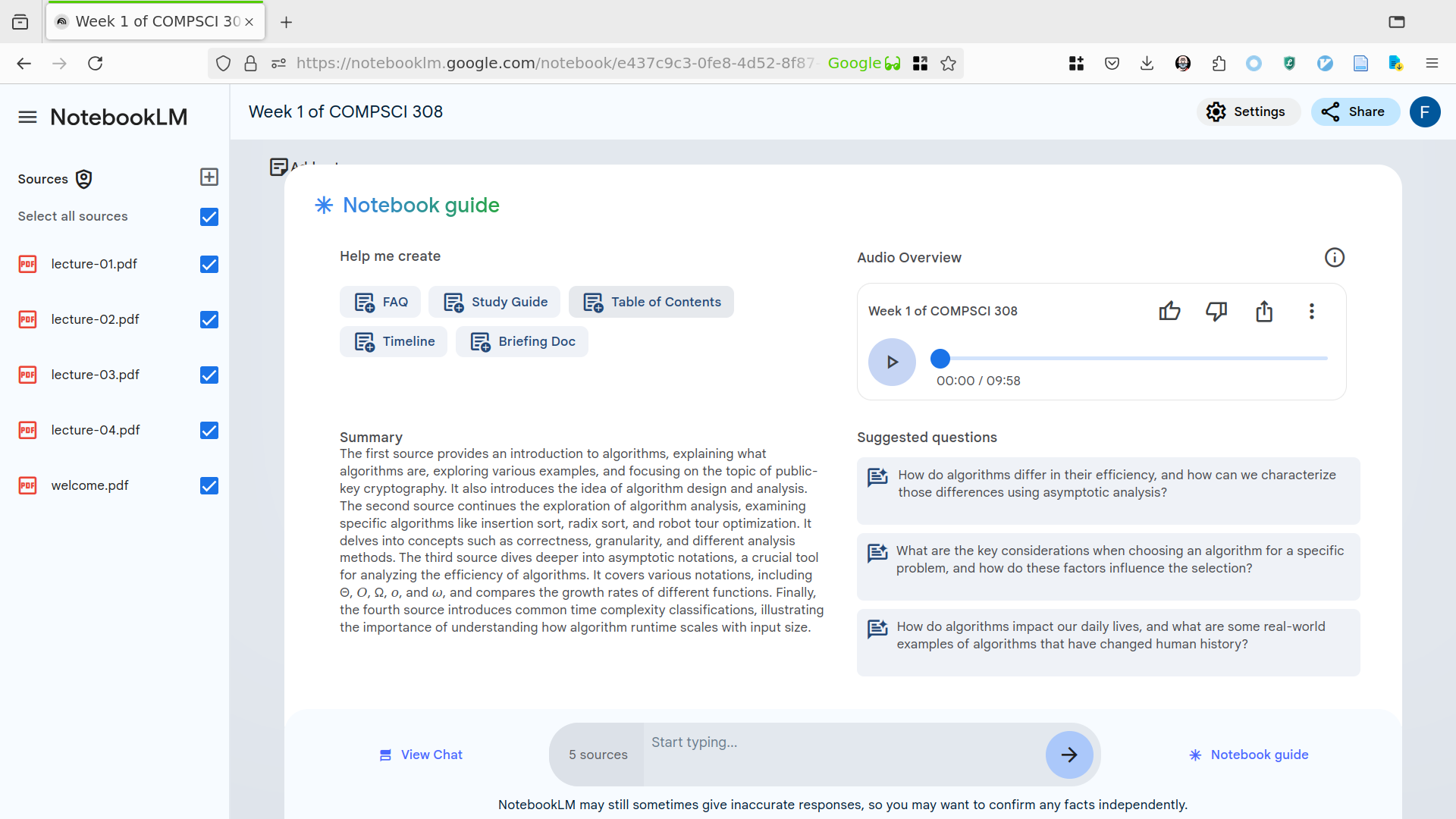Screen dimensions: 1456x819
Task: Open Audio Overview more options menu
Action: tap(1311, 311)
